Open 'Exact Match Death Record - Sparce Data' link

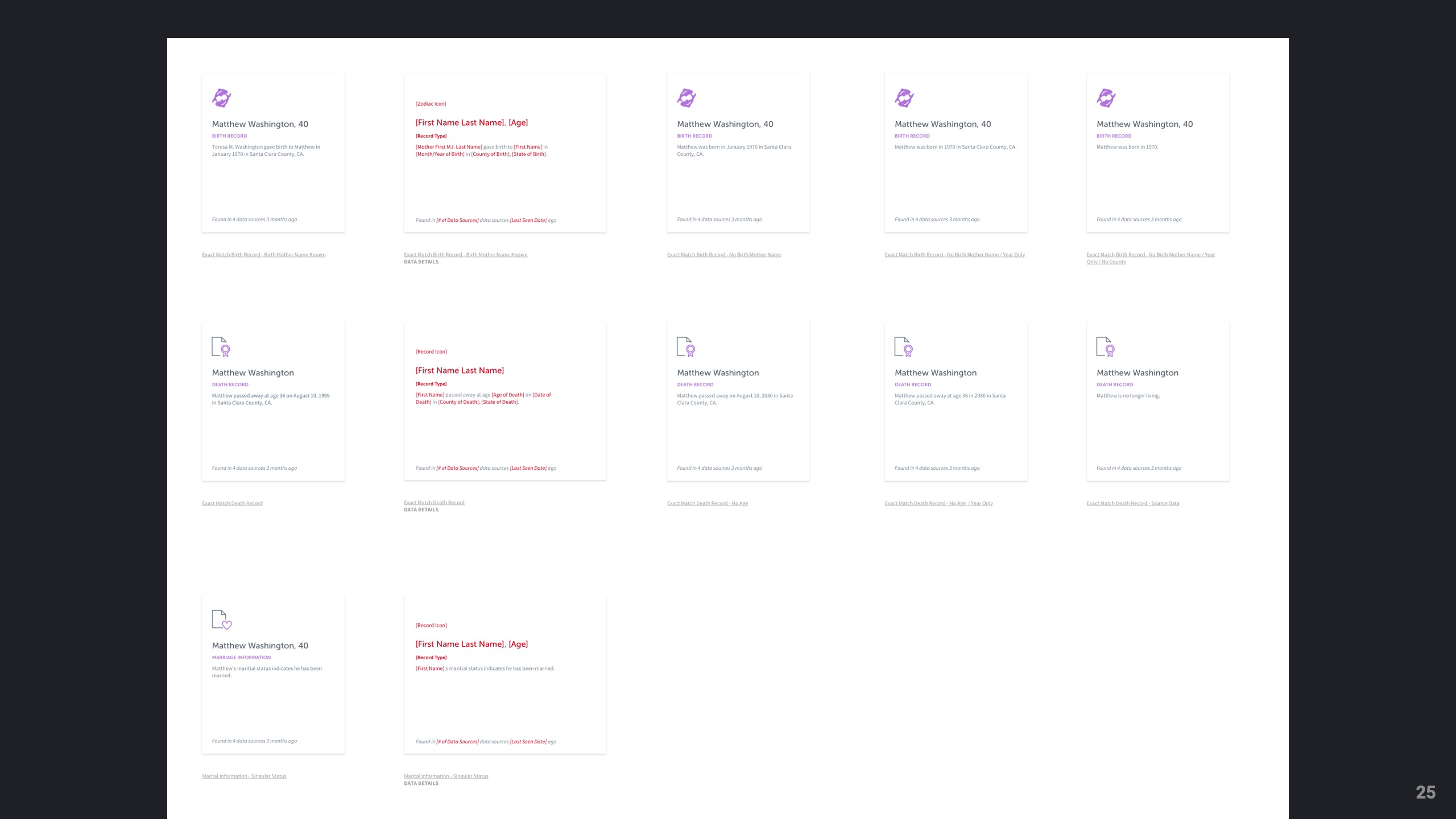point(1132,503)
